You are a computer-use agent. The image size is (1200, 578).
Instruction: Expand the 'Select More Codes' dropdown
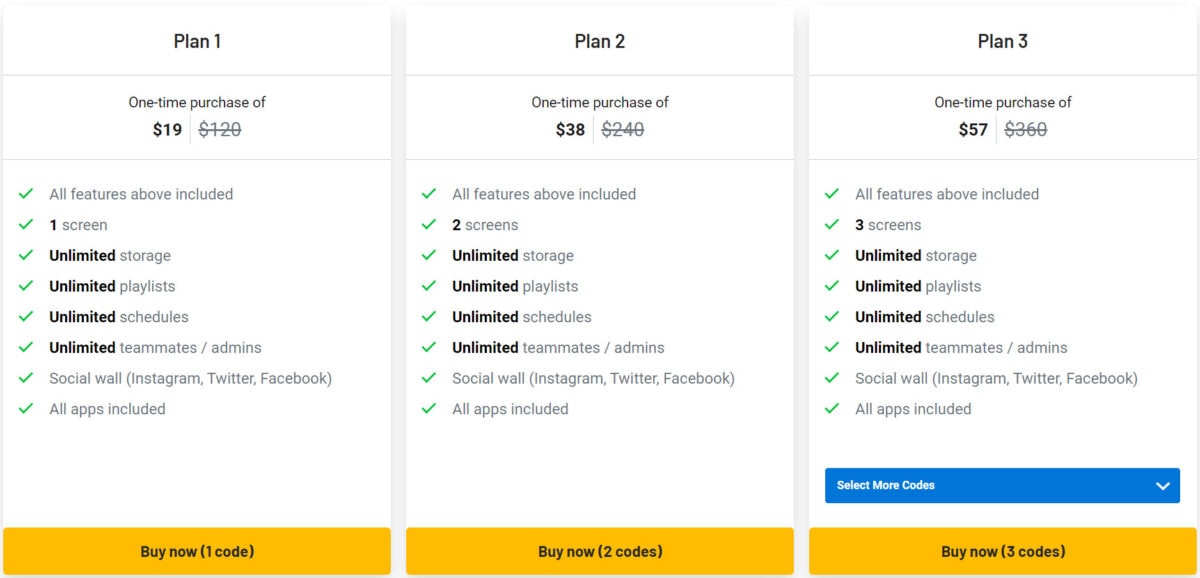tap(1000, 485)
